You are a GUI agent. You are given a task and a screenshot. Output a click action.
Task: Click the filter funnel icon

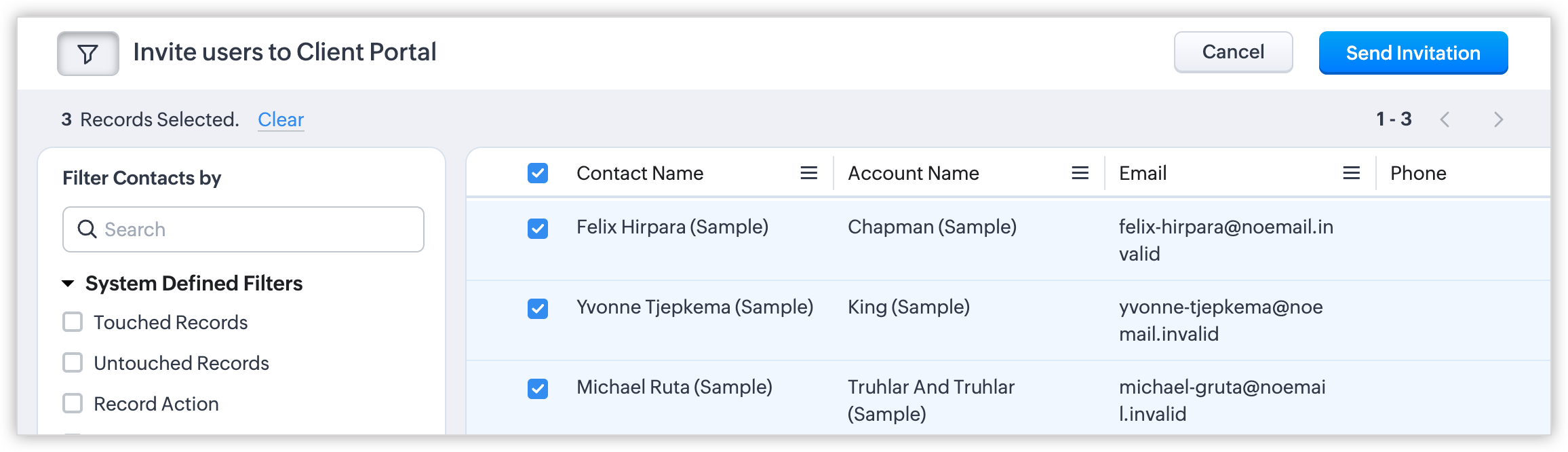pos(87,54)
